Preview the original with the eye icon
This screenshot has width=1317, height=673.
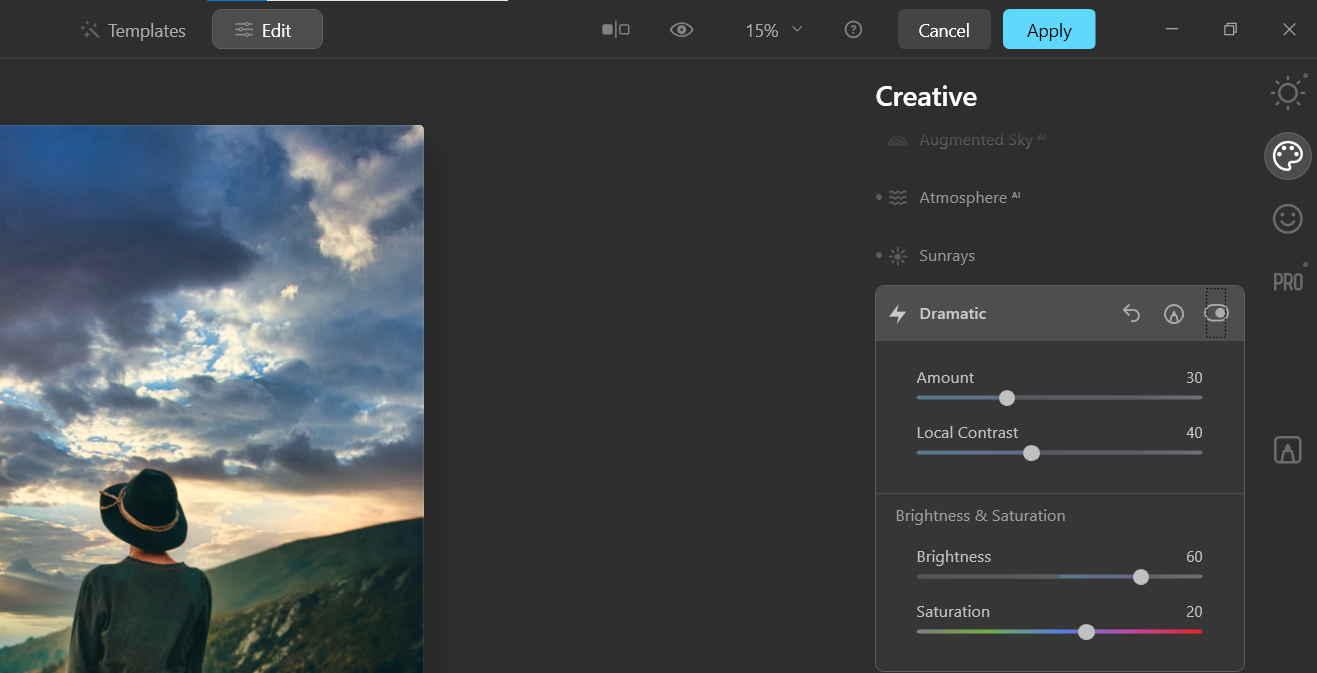[x=682, y=29]
